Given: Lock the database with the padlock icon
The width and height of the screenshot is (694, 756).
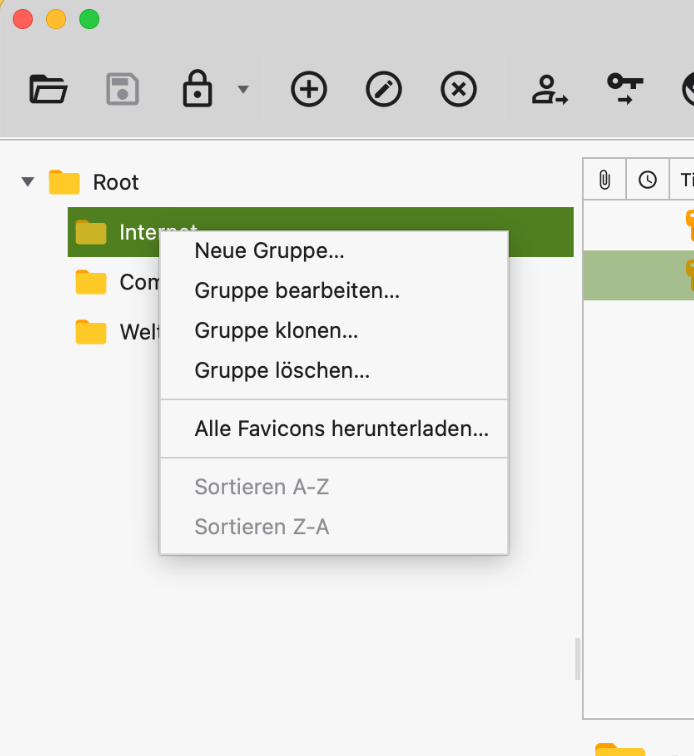Looking at the screenshot, I should click(x=198, y=90).
